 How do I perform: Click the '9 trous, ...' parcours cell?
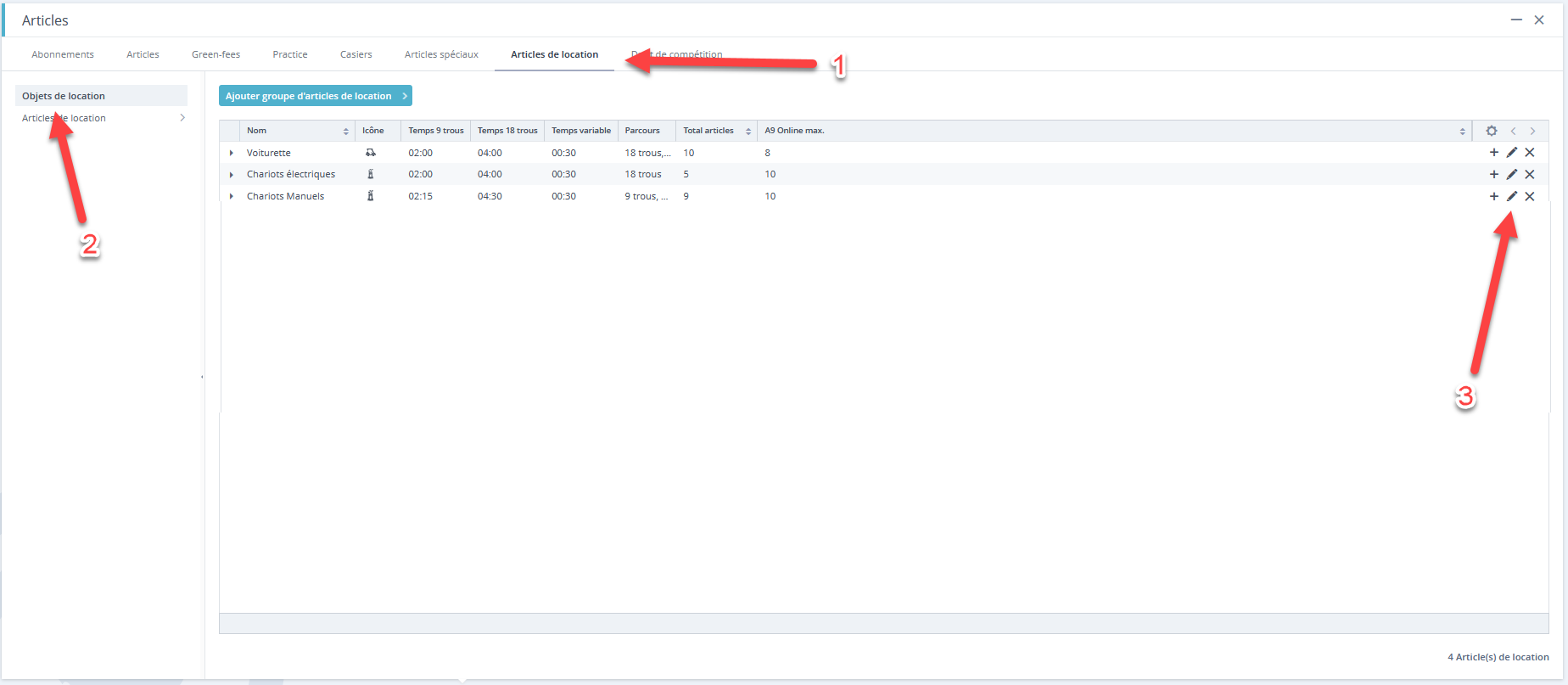(x=647, y=196)
